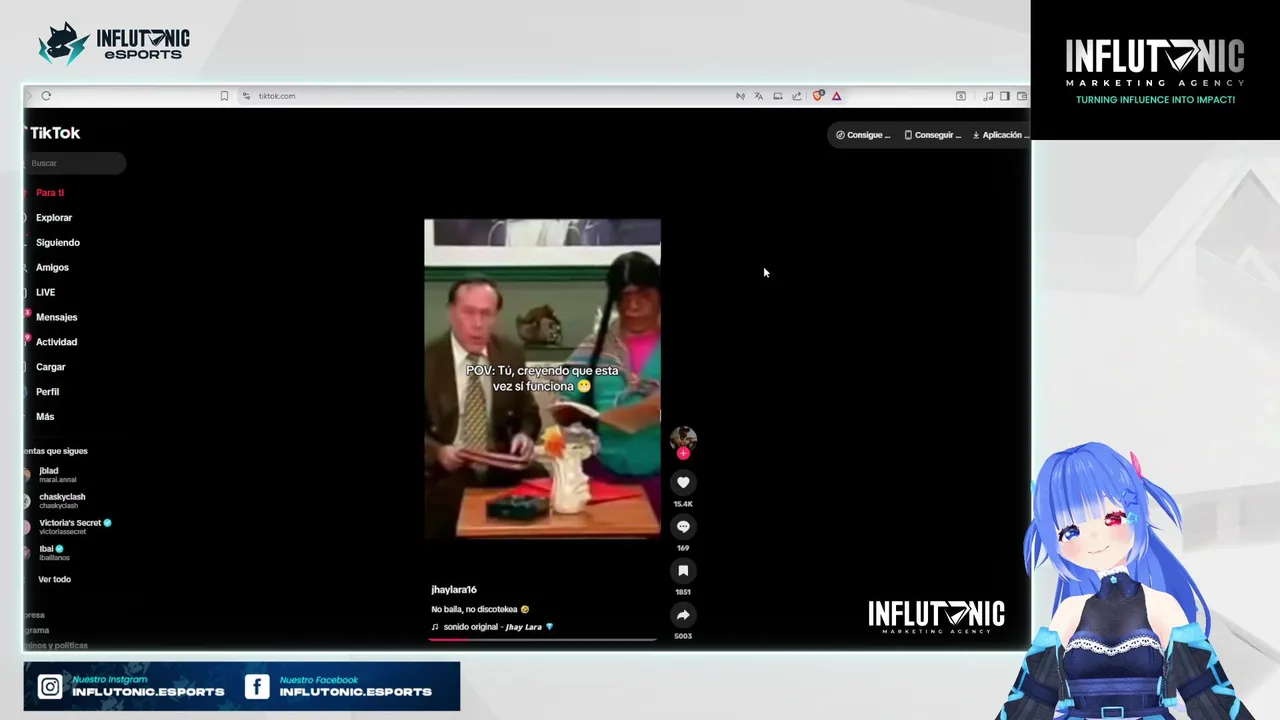Open Actividad notifications
This screenshot has height=720, width=1280.
coord(56,342)
